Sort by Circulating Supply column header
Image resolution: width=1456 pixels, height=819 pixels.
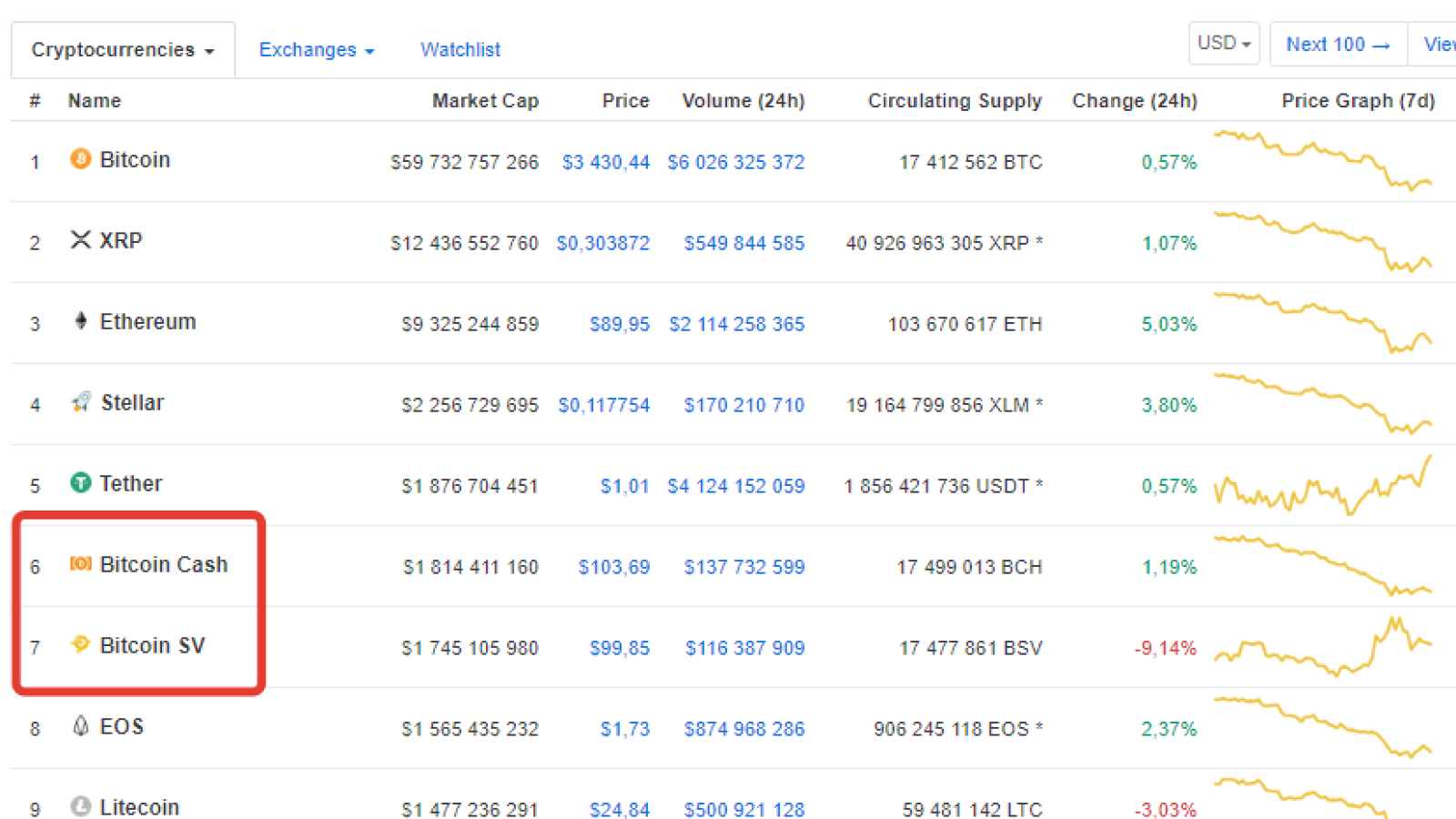tap(955, 101)
